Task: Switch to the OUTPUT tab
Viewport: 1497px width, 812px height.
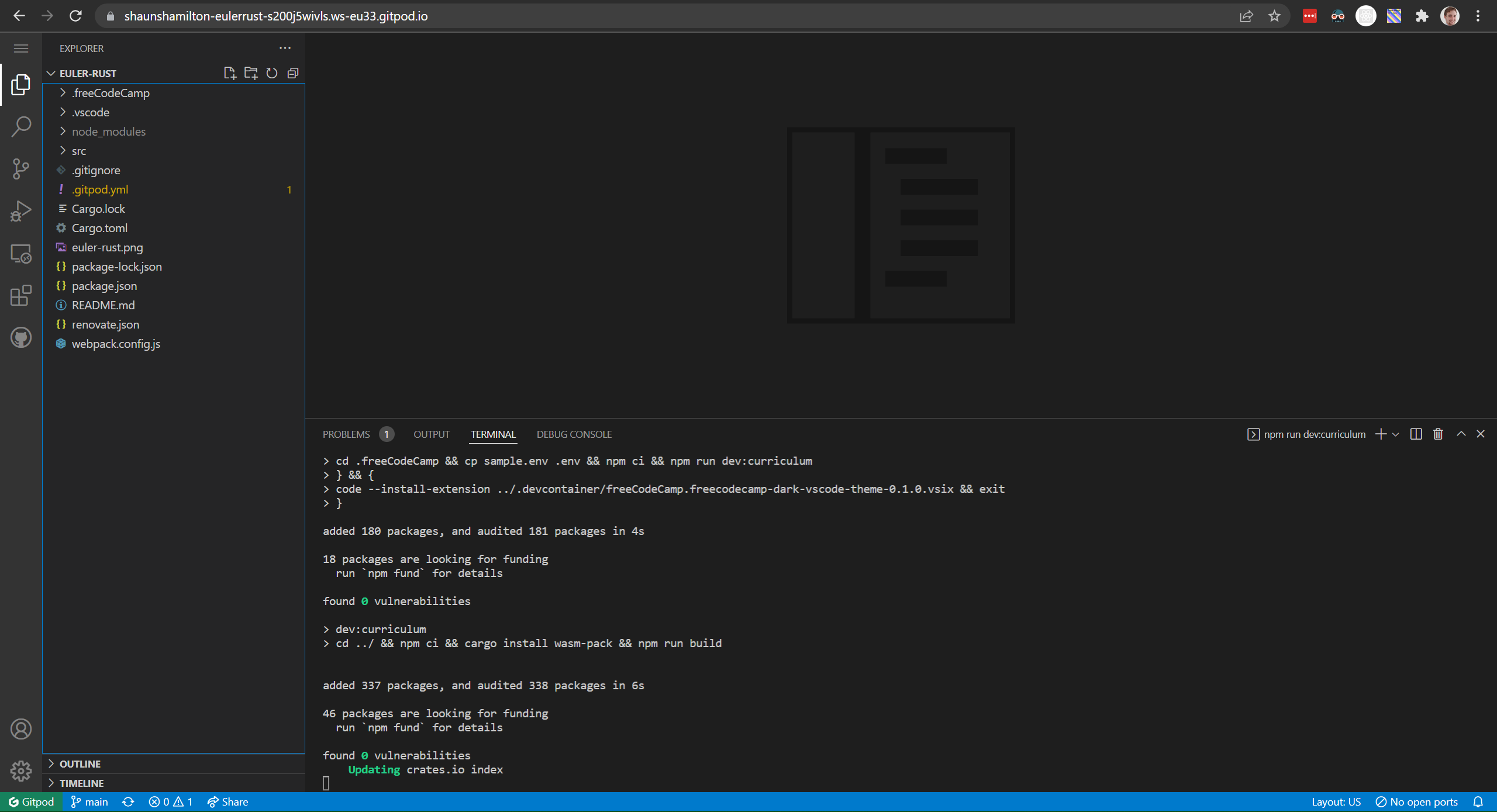Action: (432, 434)
